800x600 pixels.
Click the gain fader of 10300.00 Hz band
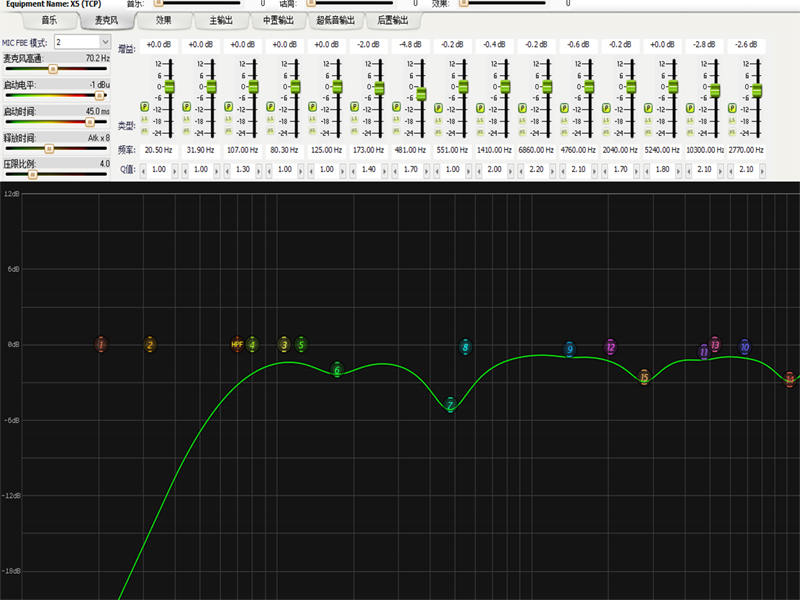pyautogui.click(x=715, y=90)
